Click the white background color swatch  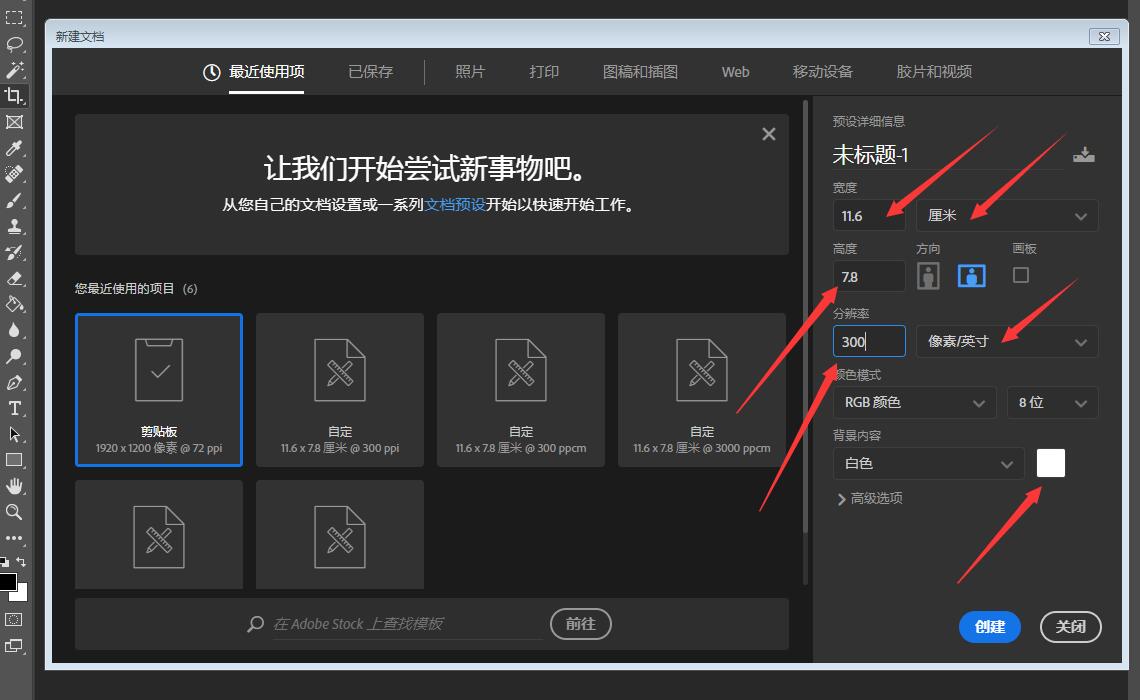[1051, 463]
